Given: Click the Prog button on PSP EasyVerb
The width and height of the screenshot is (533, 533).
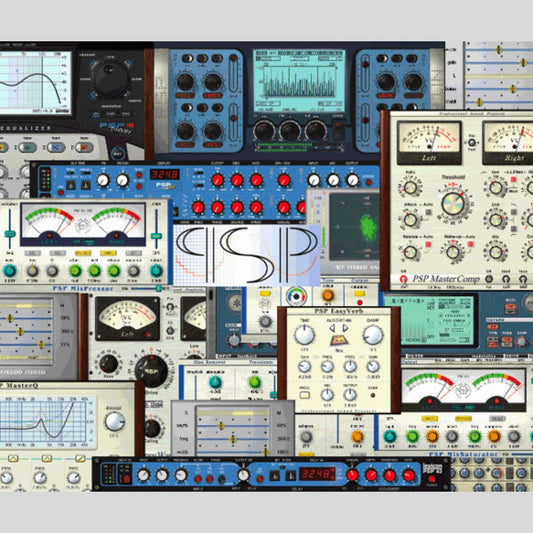Looking at the screenshot, I should click(x=304, y=395).
